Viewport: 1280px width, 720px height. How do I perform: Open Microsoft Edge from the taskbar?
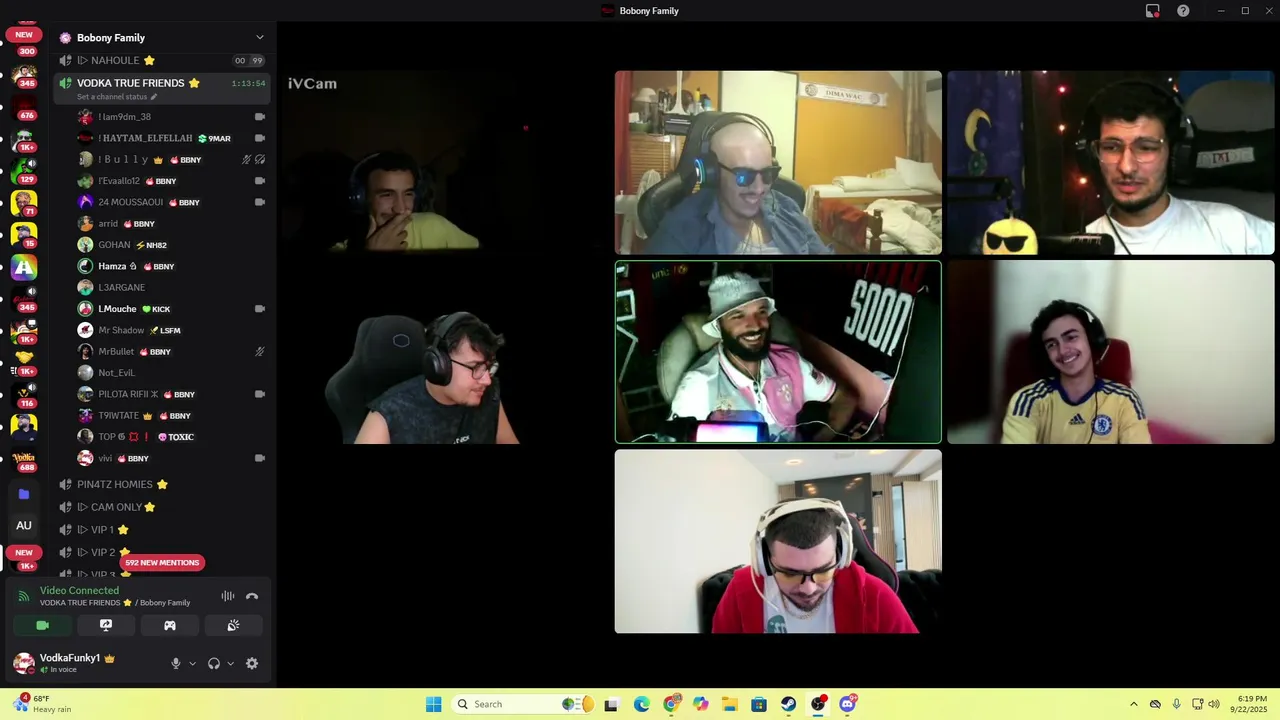[x=641, y=704]
